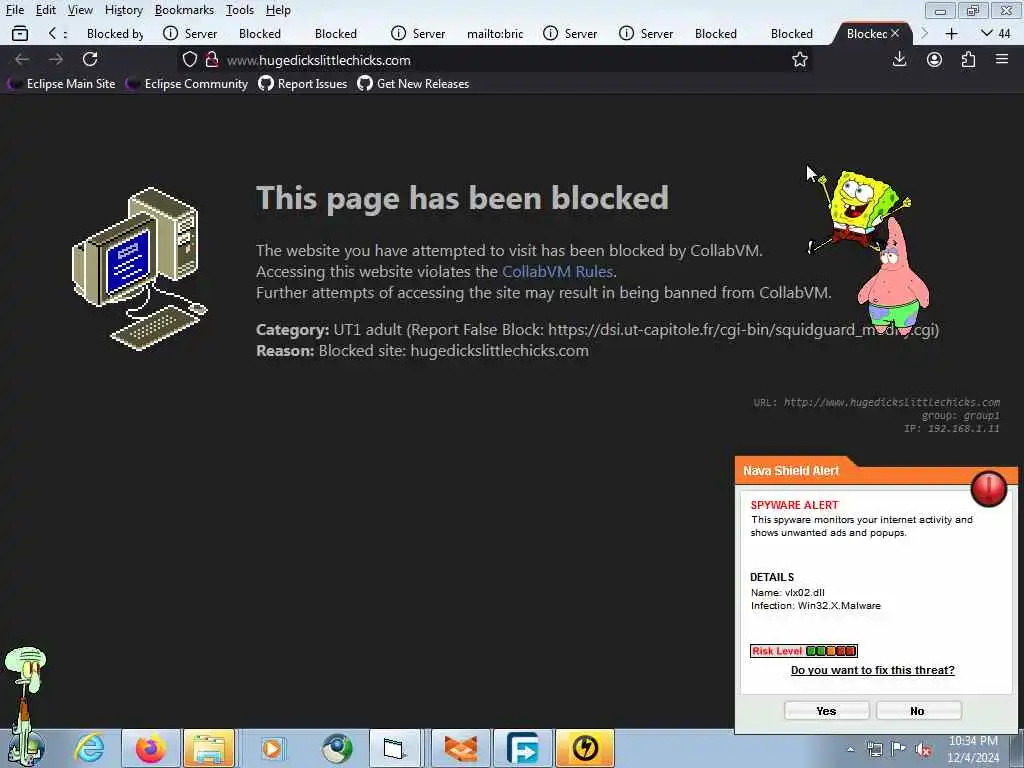Viewport: 1024px width, 768px height.
Task: Click Yes in Nava Shield Alert
Action: pyautogui.click(x=826, y=711)
